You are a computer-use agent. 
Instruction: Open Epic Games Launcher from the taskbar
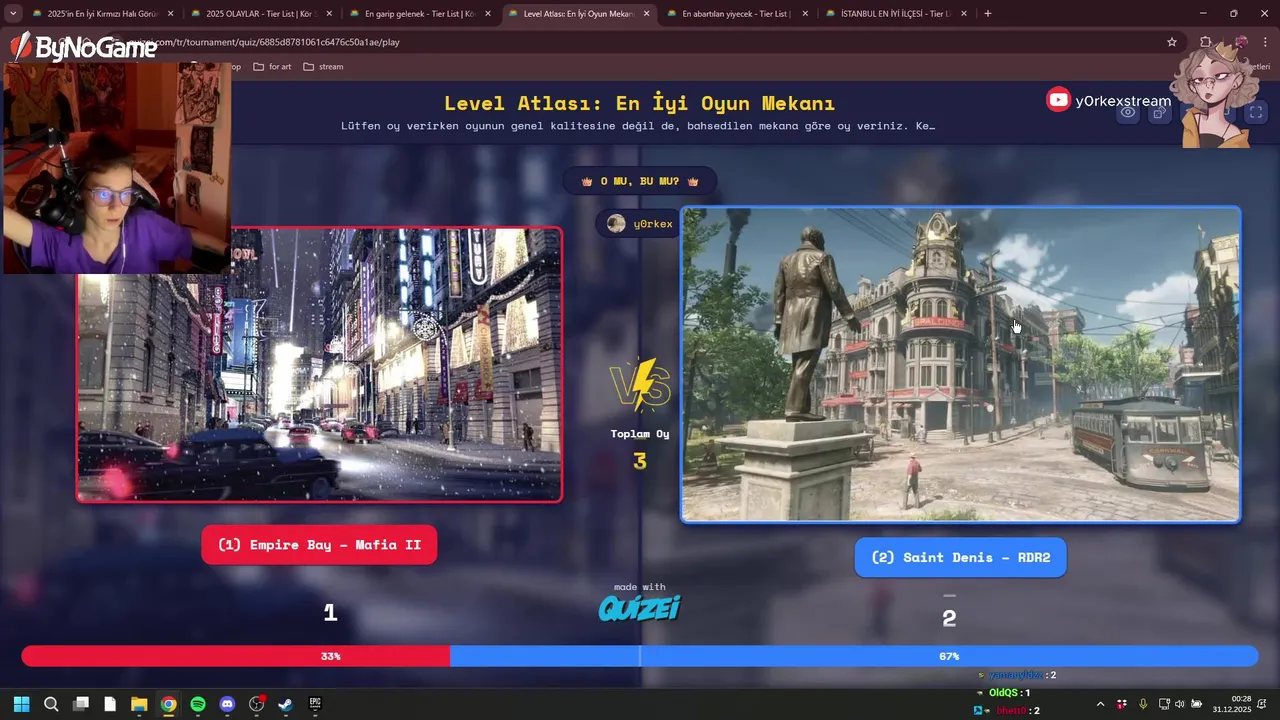315,704
